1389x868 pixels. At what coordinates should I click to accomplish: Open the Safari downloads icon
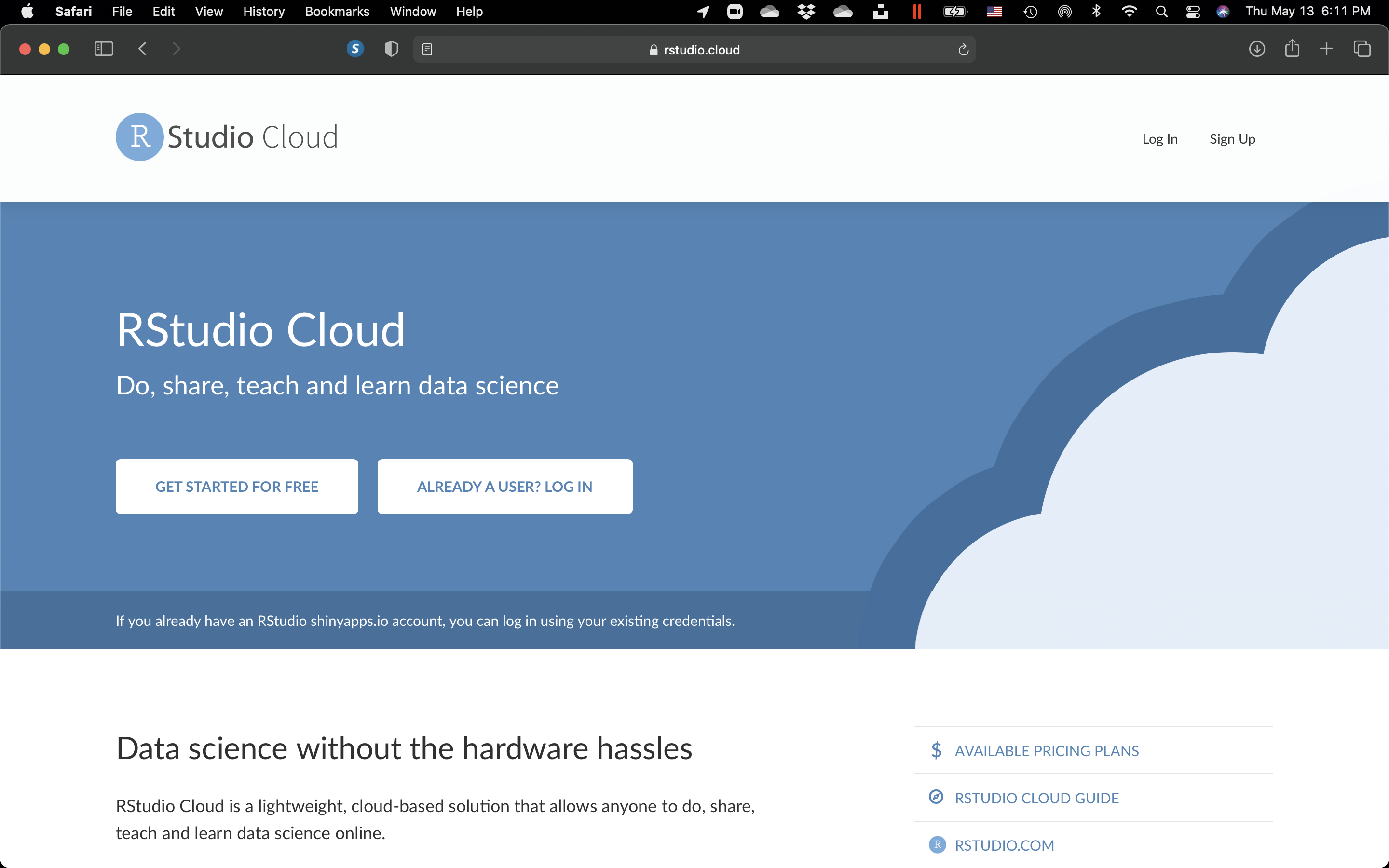coord(1257,49)
